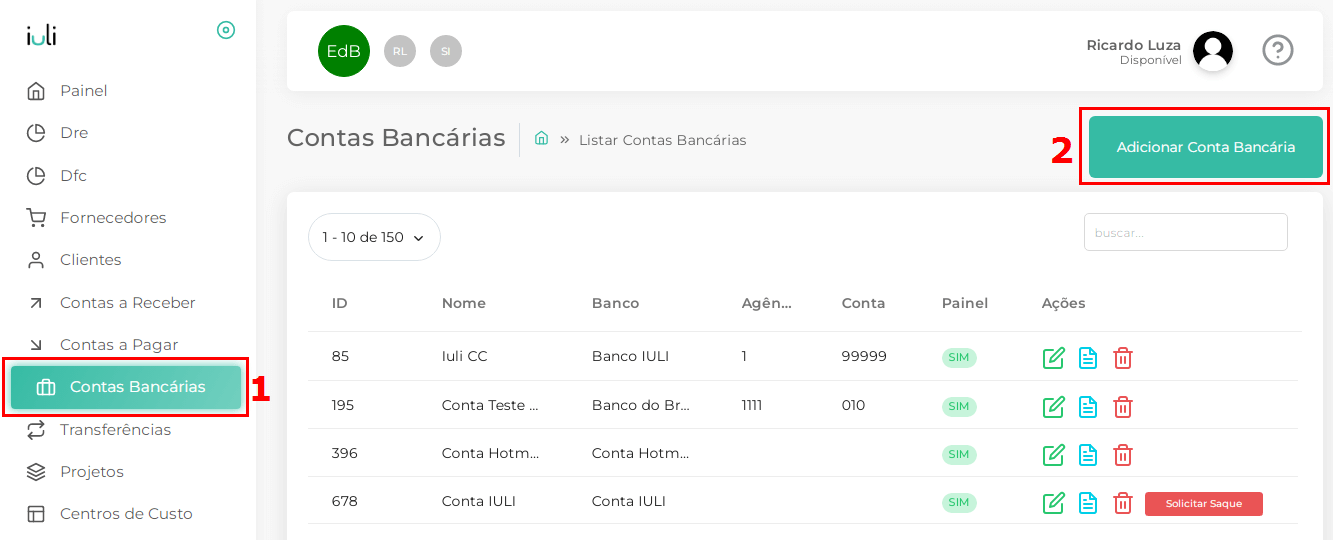Switch to the RL company badge
Screen dimensions: 1333x540
(400, 51)
